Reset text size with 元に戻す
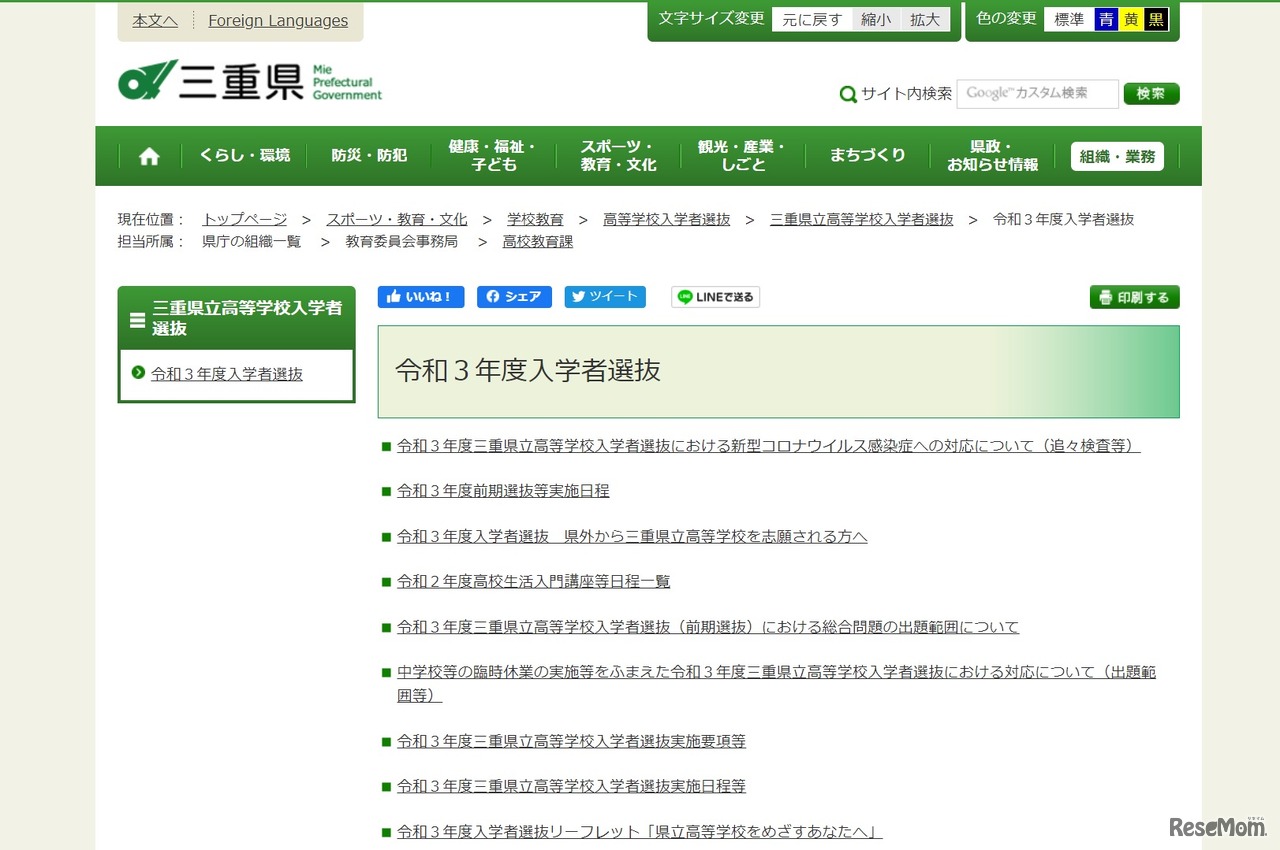1280x850 pixels. click(x=811, y=18)
